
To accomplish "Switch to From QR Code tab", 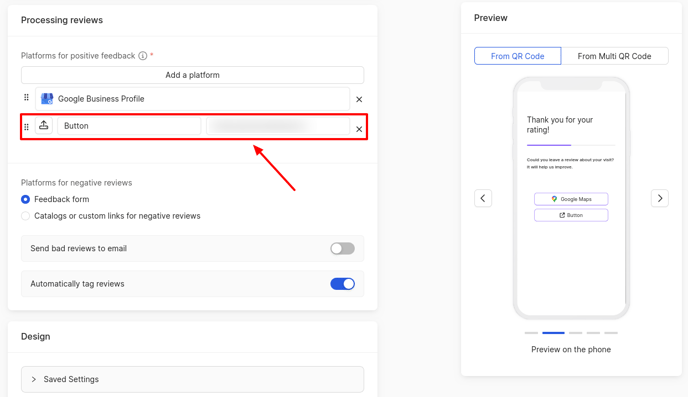I will [x=517, y=56].
